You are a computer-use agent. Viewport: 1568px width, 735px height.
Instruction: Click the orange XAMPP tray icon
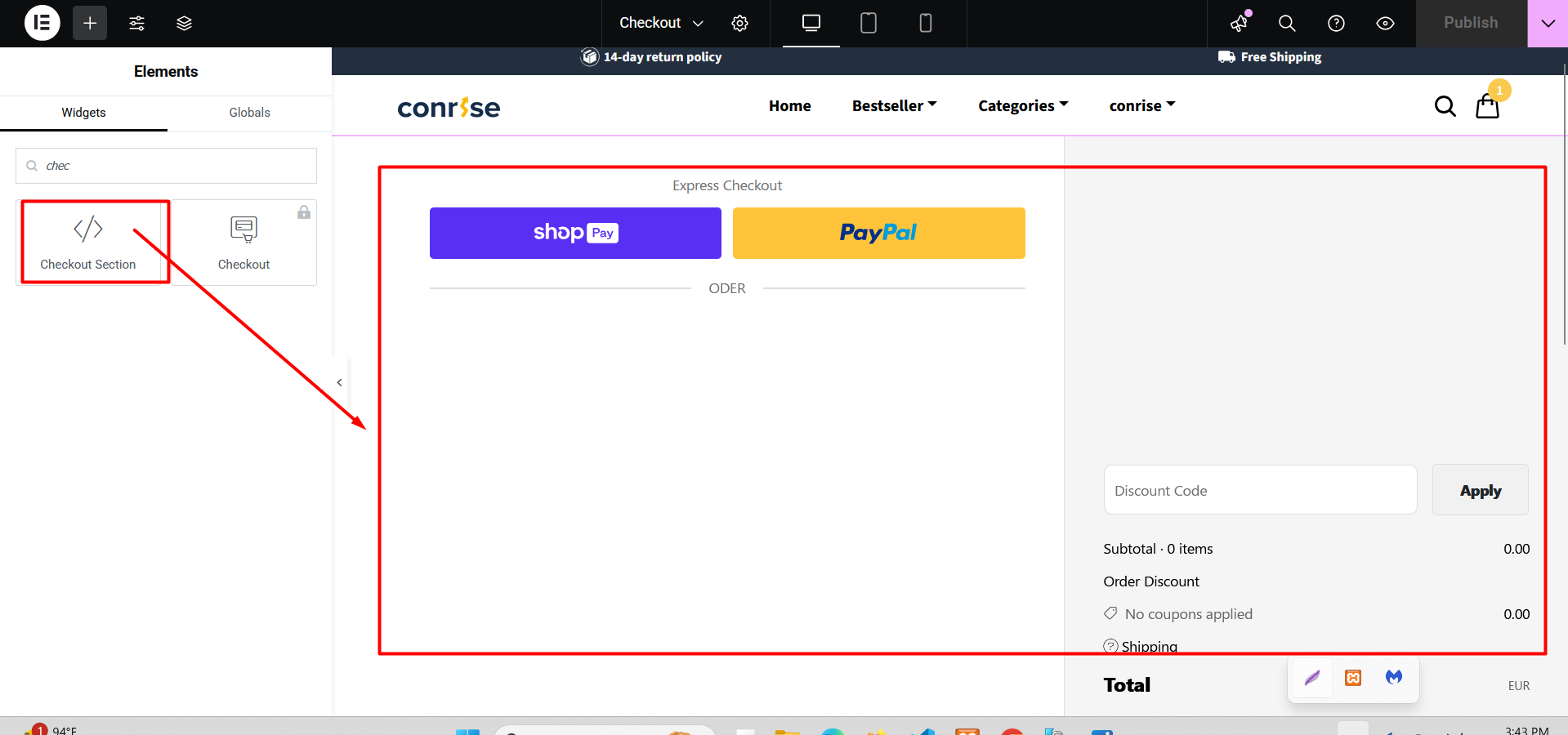tap(1353, 677)
